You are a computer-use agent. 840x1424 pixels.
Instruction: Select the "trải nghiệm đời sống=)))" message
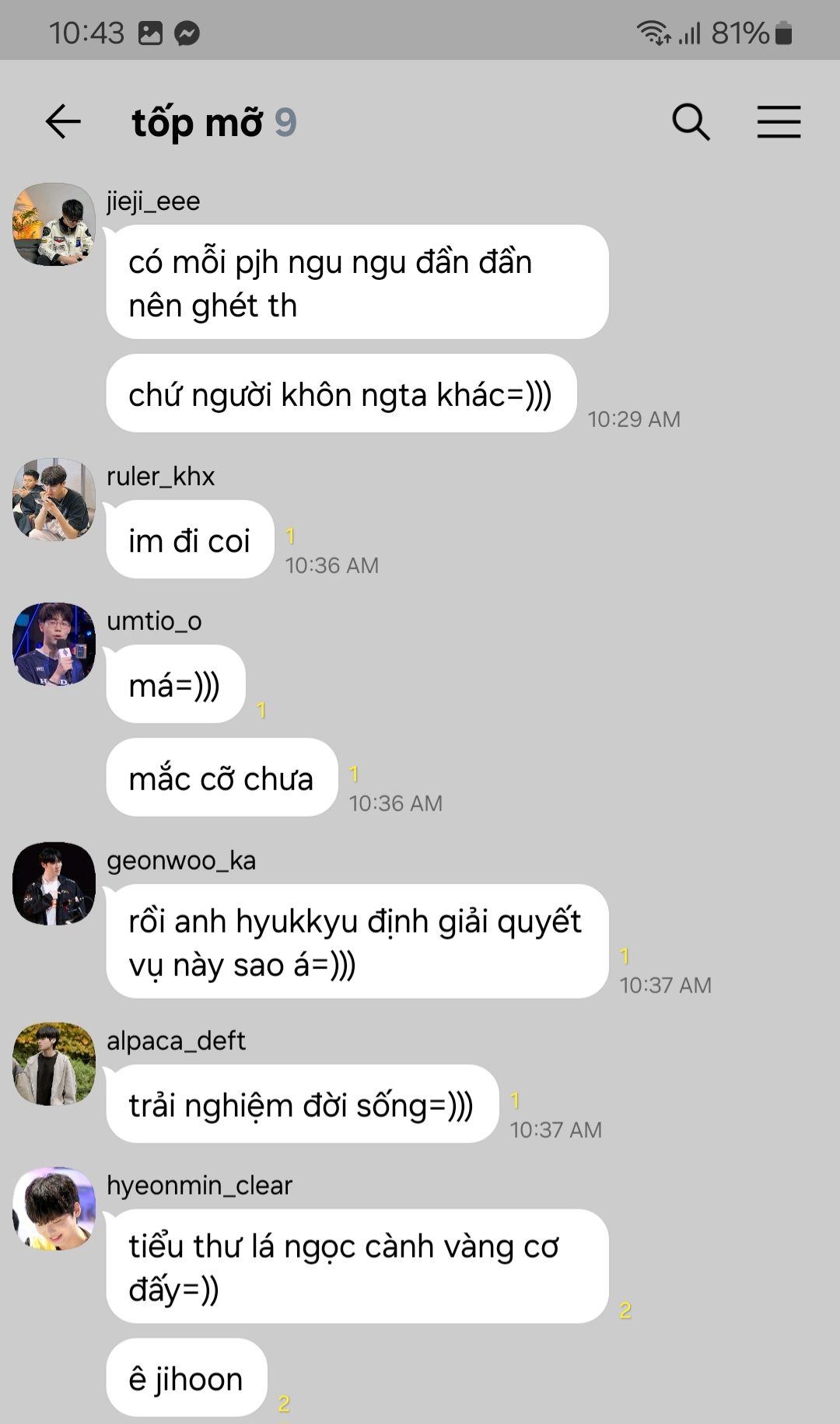tap(302, 1104)
